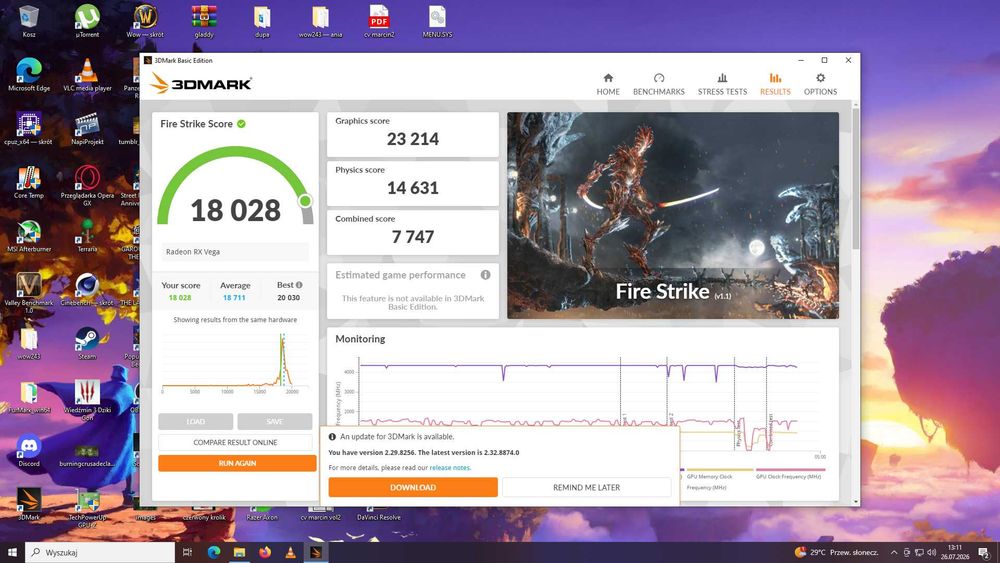Launch Wiedźmin 3 Dziki Gon from the desktop
Screen dimensions: 1000x563
pyautogui.click(x=87, y=400)
